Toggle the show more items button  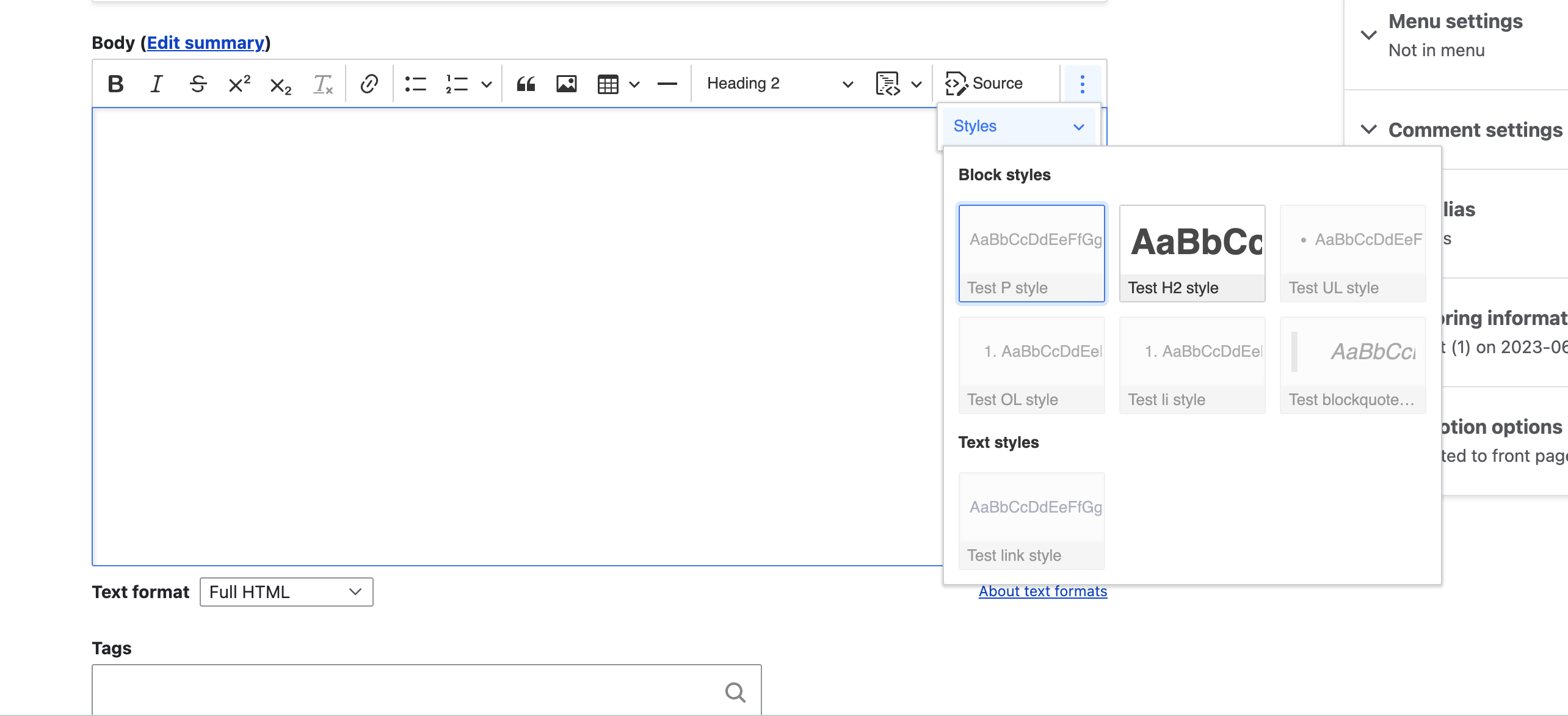(1082, 84)
